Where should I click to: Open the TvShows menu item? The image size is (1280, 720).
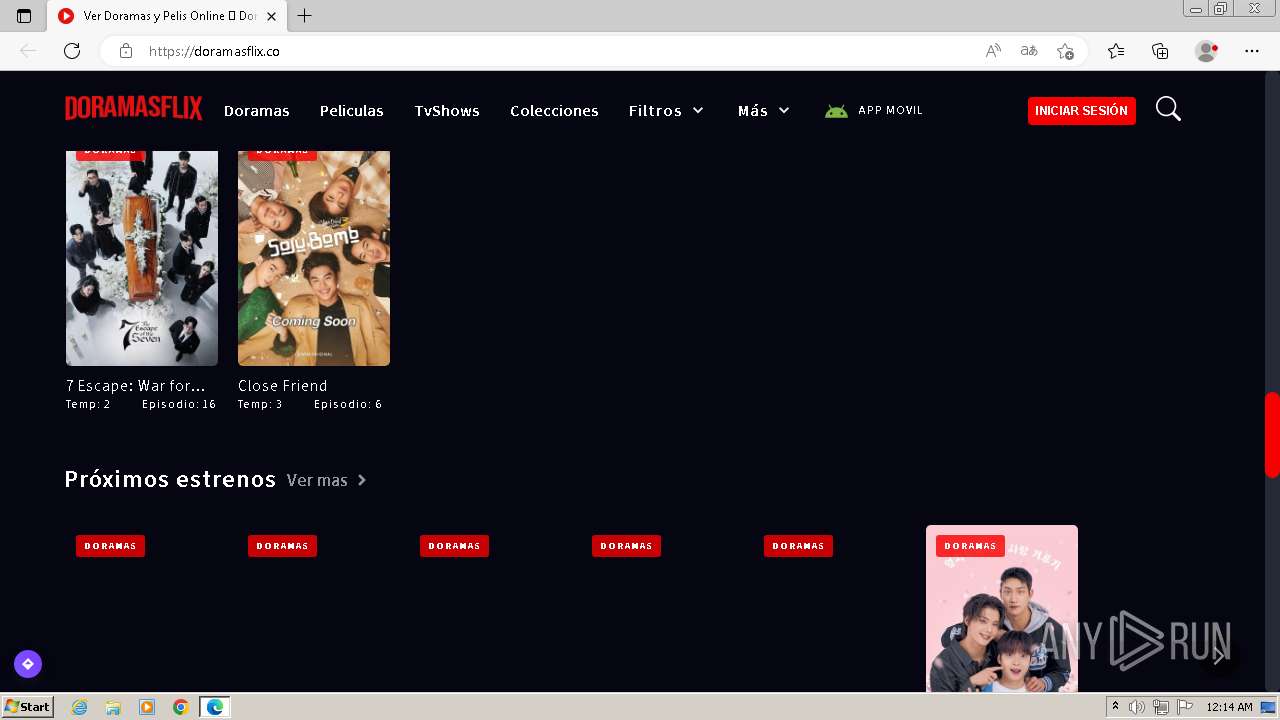pos(447,111)
